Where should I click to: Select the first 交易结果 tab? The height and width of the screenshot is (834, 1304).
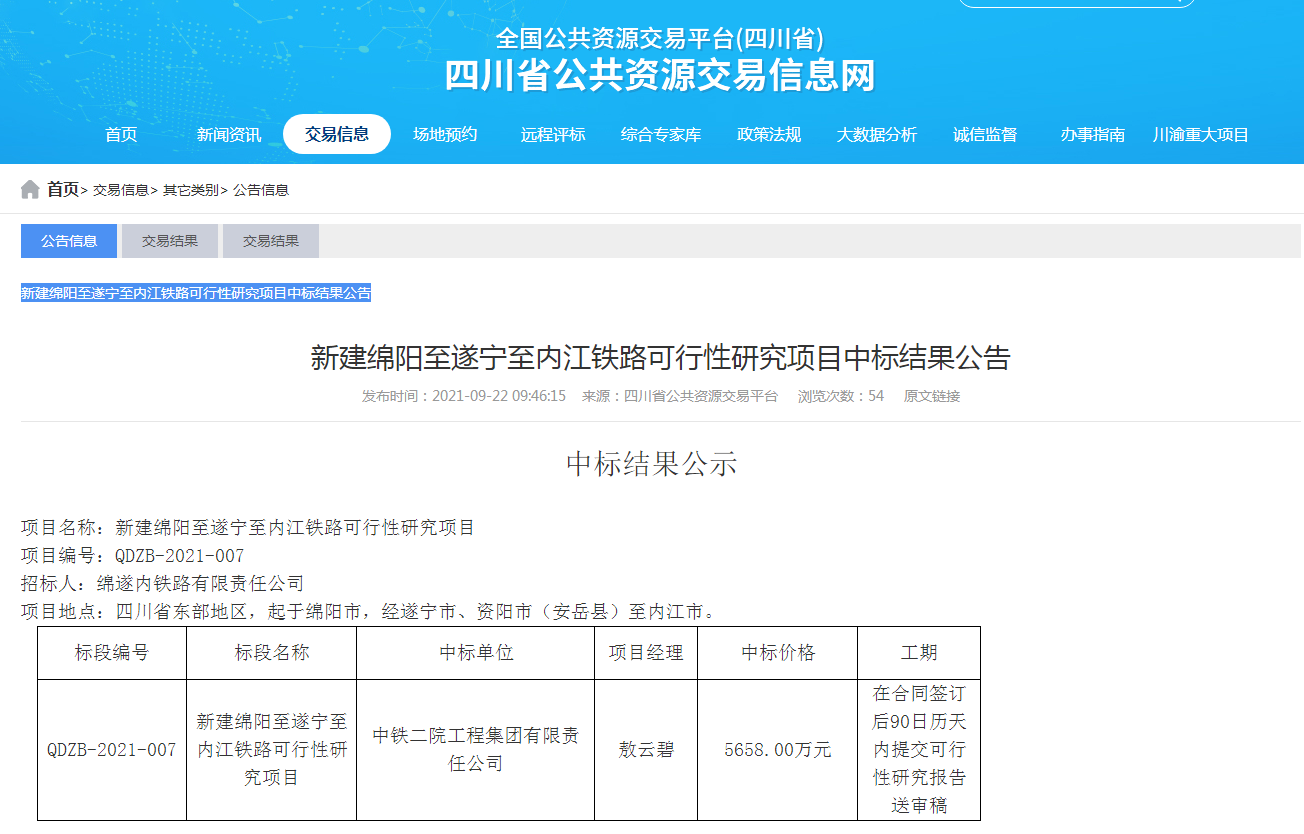click(x=170, y=241)
